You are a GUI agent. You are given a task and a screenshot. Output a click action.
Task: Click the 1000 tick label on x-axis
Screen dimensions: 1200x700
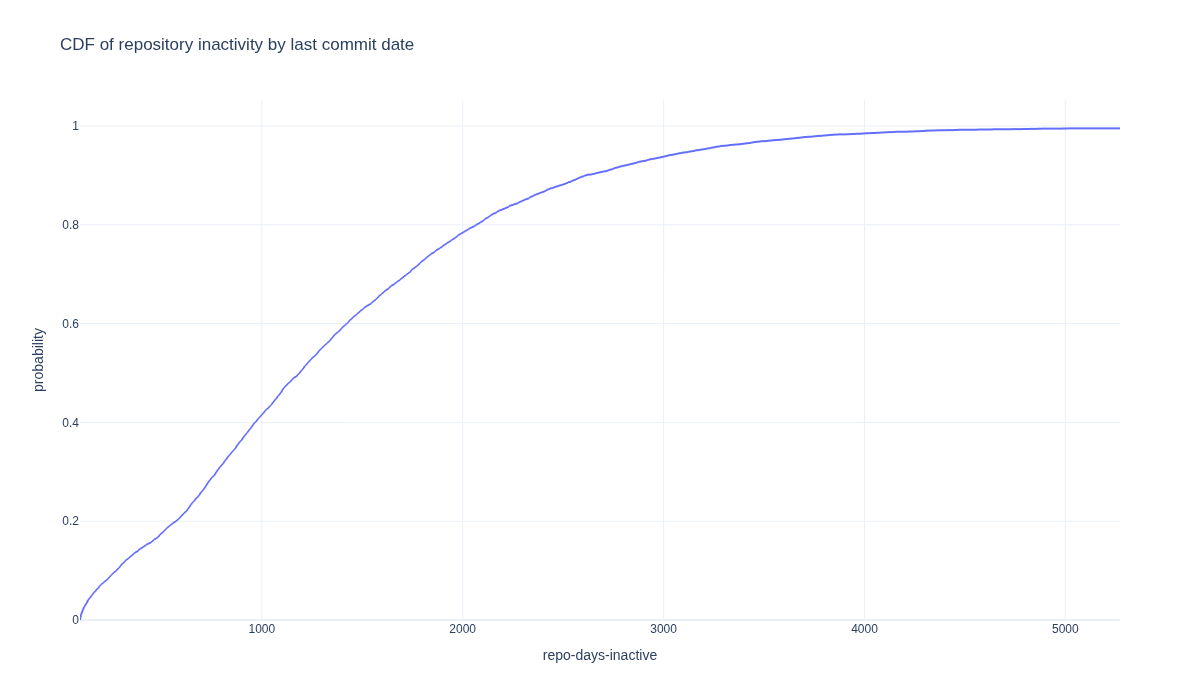tap(262, 629)
